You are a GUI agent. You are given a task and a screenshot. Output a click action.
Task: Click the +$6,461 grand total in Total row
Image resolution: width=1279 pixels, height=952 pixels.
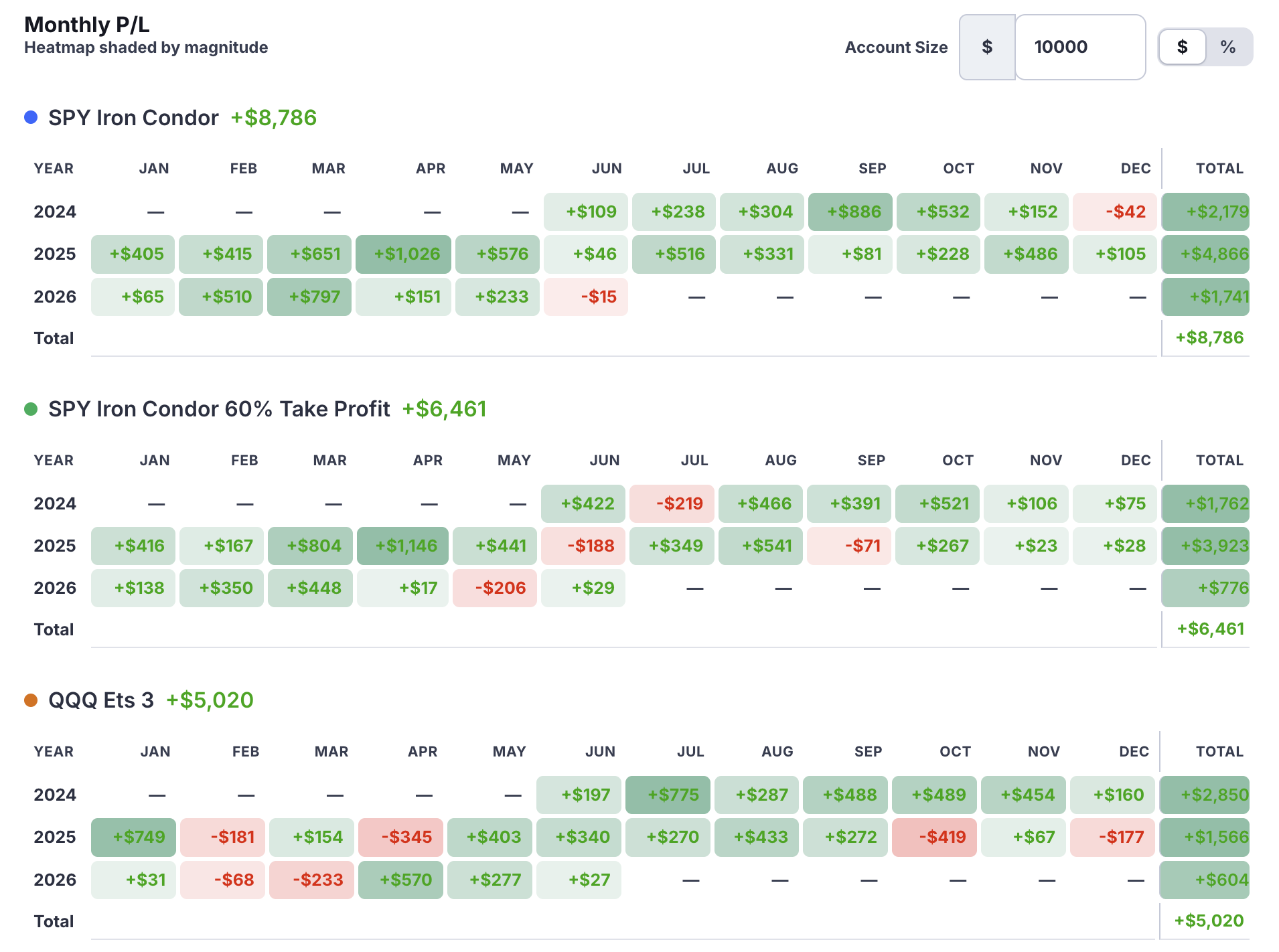(x=1210, y=629)
